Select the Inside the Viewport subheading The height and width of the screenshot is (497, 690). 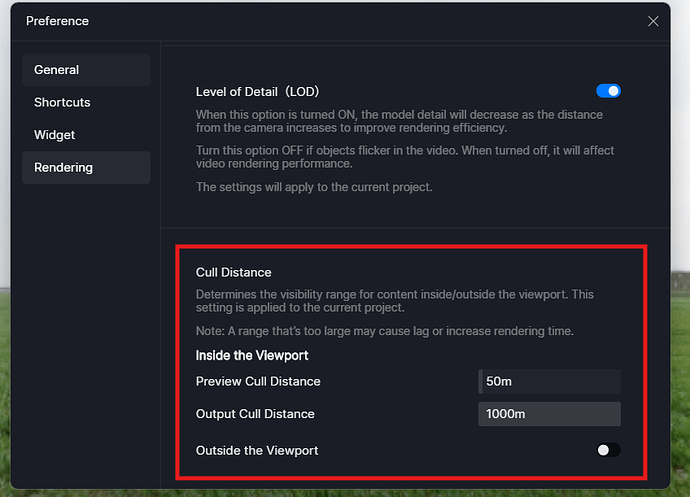[251, 355]
